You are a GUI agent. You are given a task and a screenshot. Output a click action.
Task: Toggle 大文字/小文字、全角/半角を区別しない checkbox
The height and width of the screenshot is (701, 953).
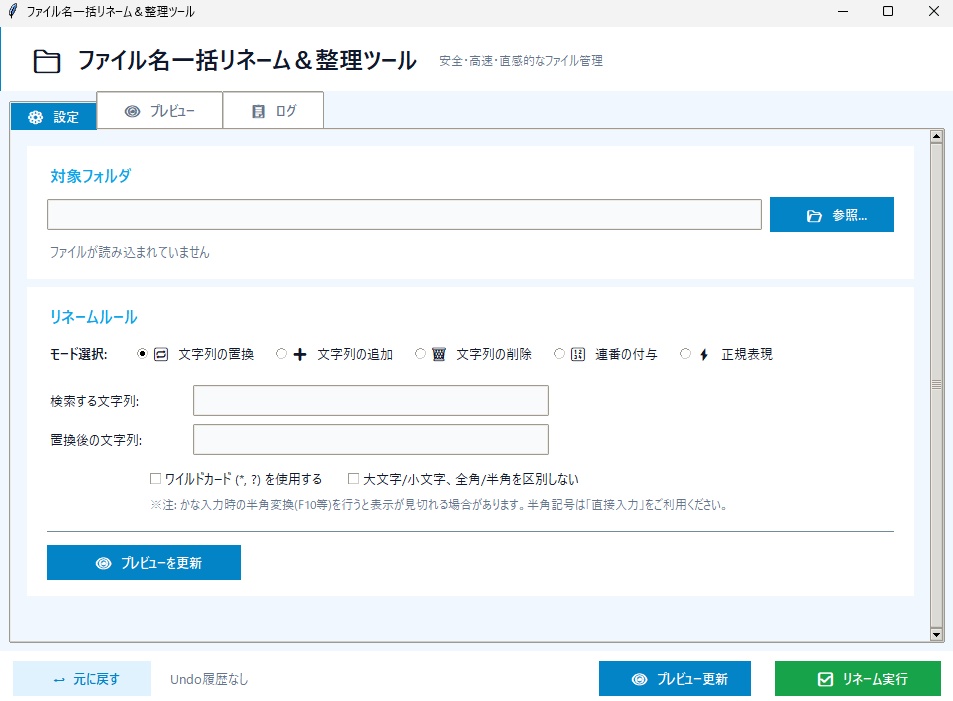click(x=353, y=478)
